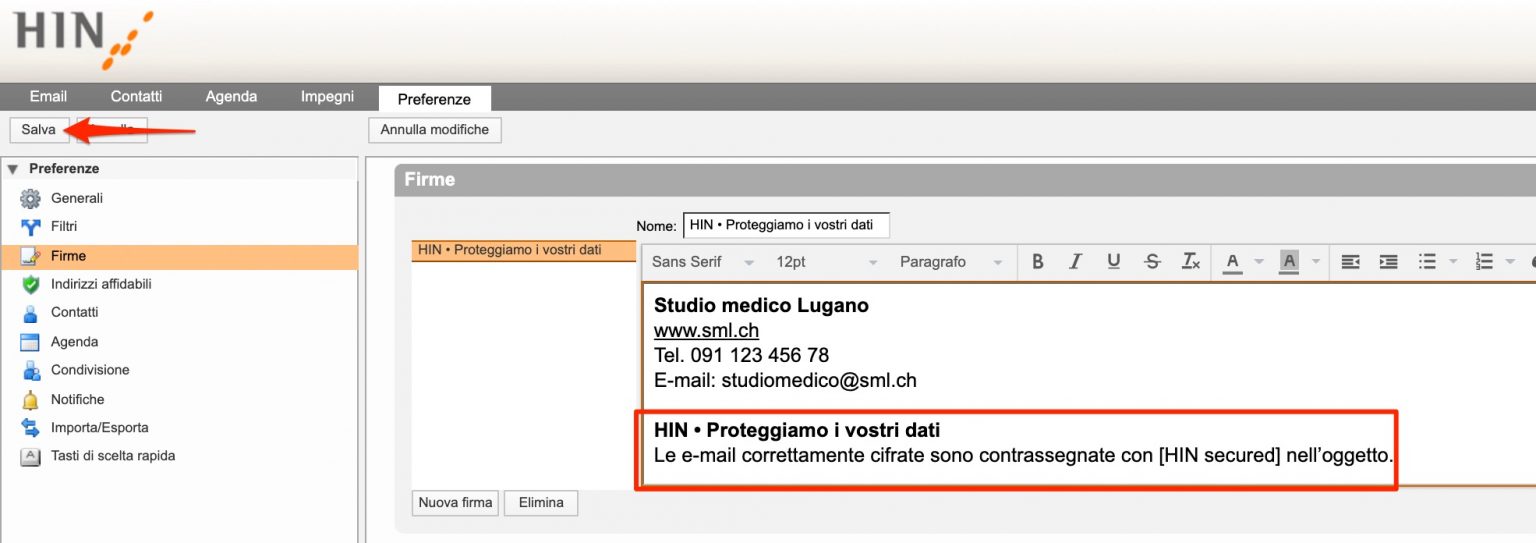The image size is (1536, 543).
Task: Click the Elimina button
Action: coord(541,503)
